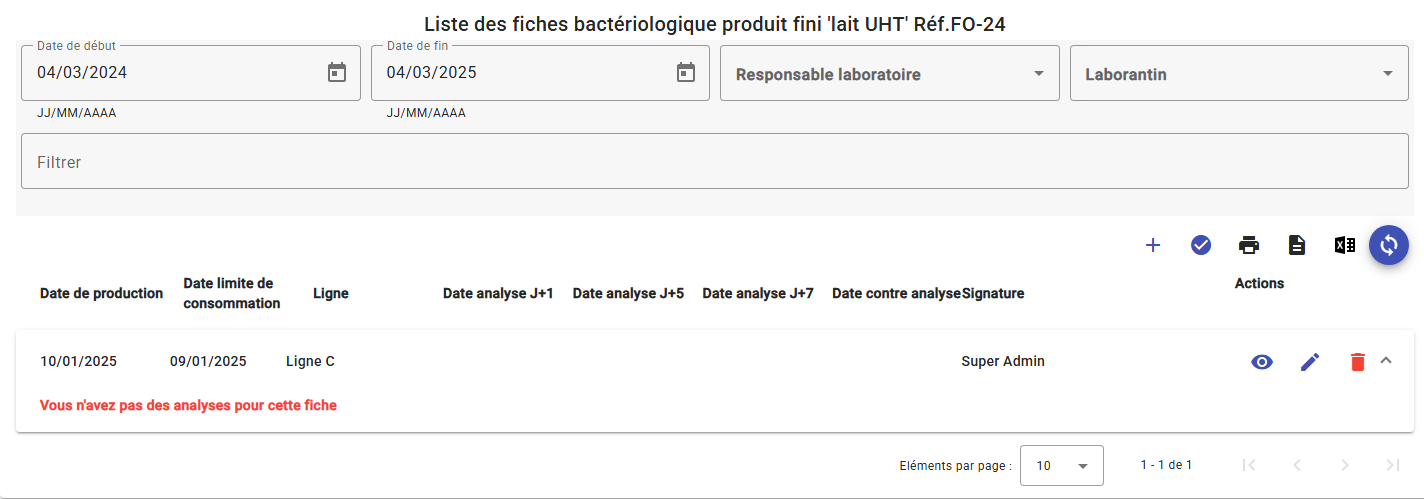Click the round blue refresh button
The height and width of the screenshot is (499, 1424).
coord(1388,245)
